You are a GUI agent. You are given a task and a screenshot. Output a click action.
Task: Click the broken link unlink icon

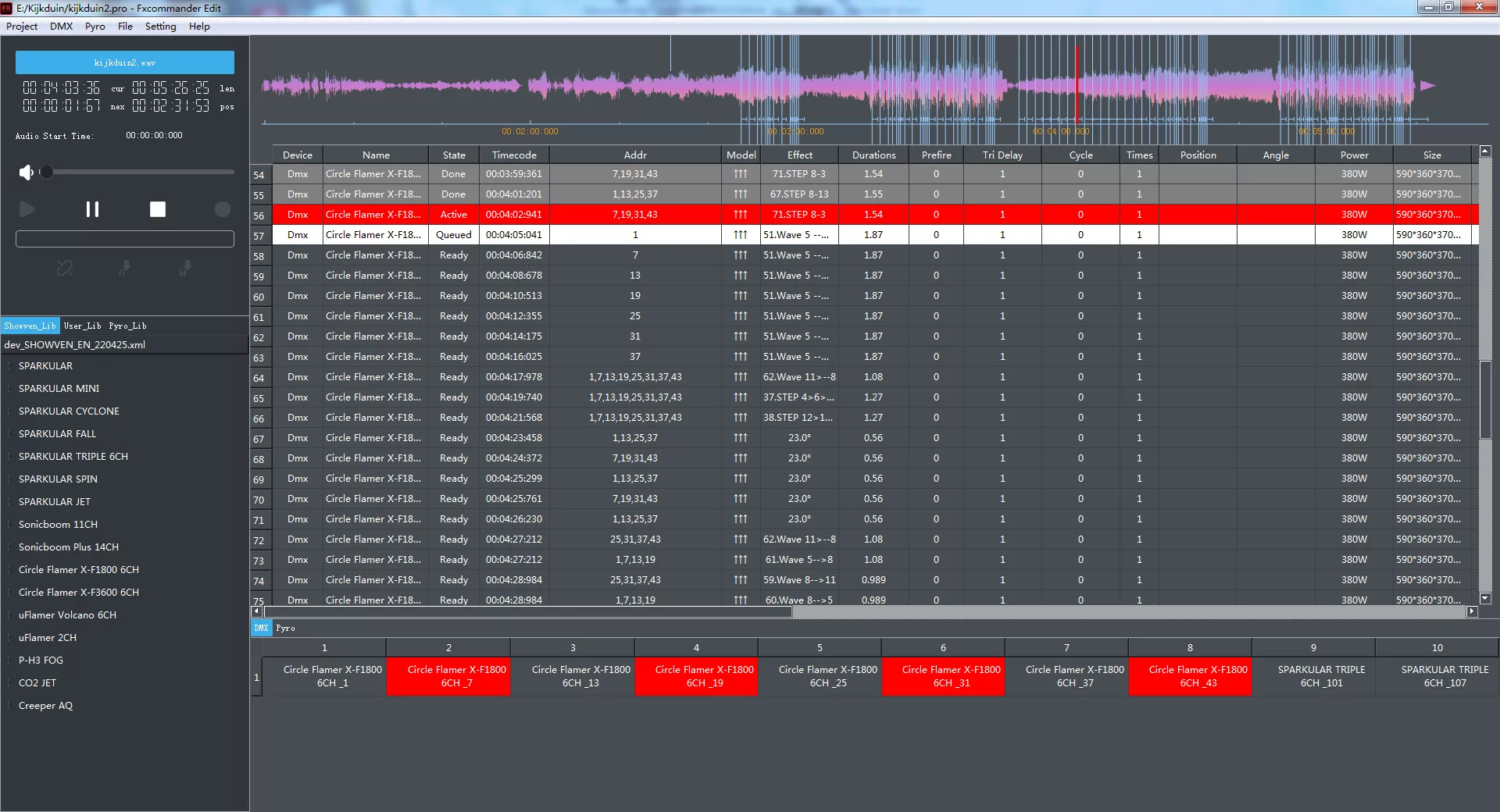(65, 269)
